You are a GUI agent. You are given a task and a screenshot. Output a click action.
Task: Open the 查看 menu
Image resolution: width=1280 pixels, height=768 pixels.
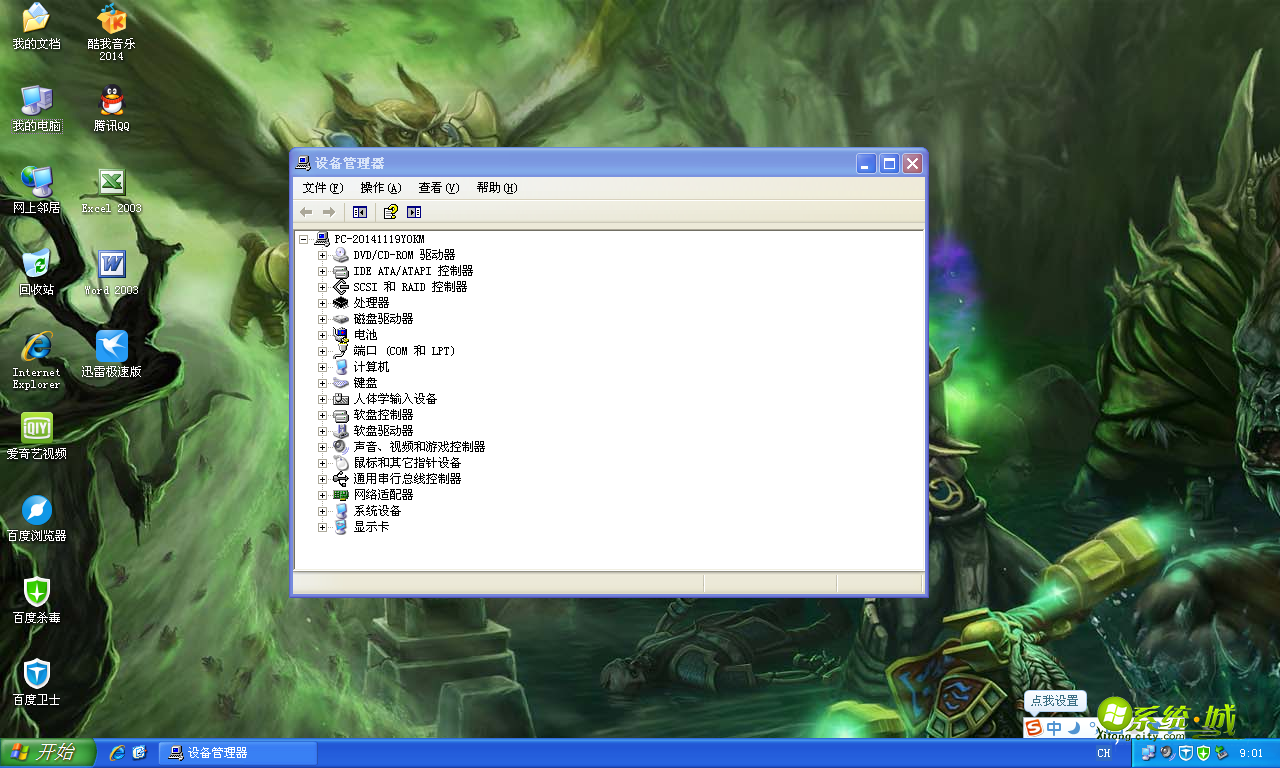pos(438,187)
